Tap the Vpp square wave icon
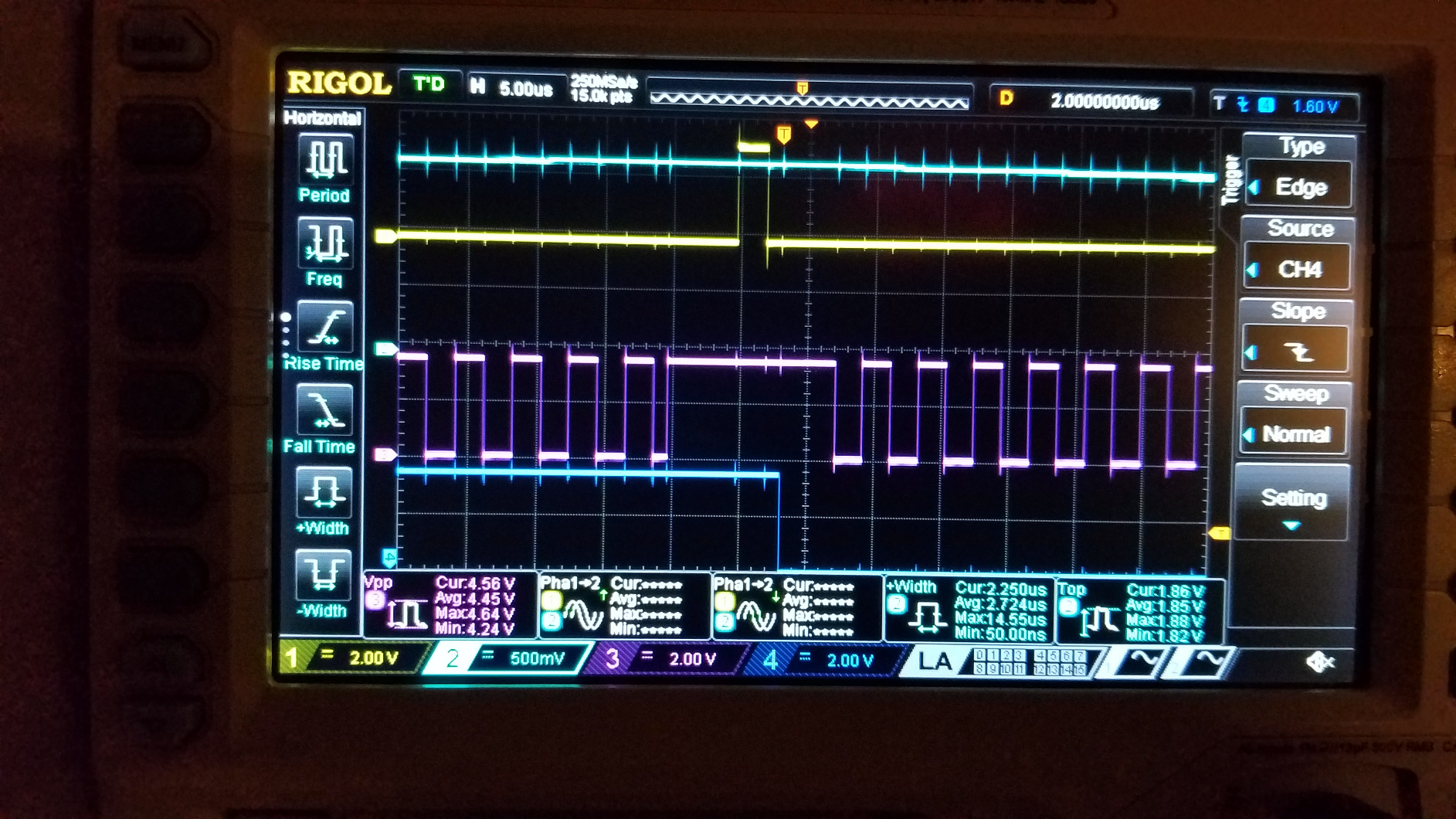Screen dimensions: 1456x819 pos(406,614)
